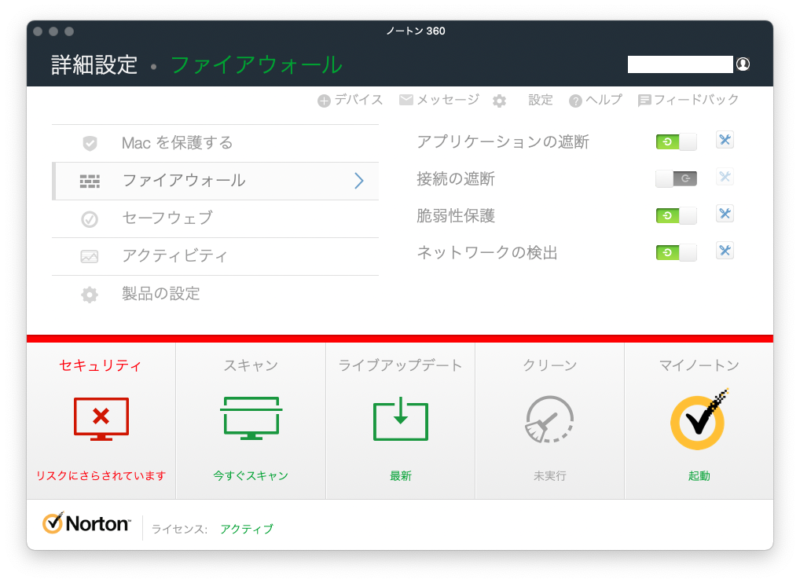The height and width of the screenshot is (583, 800).
Task: Click the Clean broom icon
Action: 549,420
